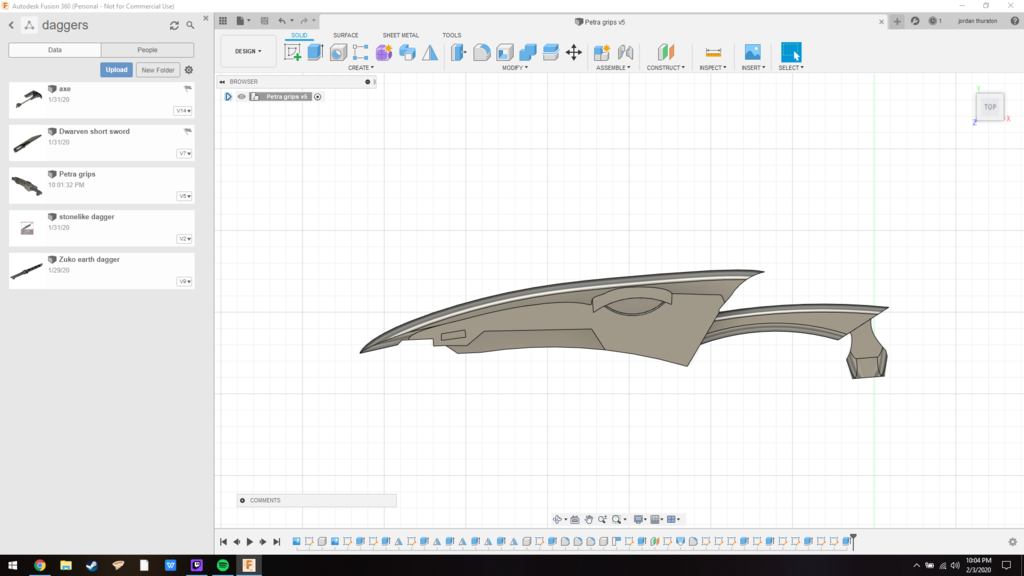Click the New Folder button
This screenshot has width=1024, height=576.
pyautogui.click(x=158, y=70)
